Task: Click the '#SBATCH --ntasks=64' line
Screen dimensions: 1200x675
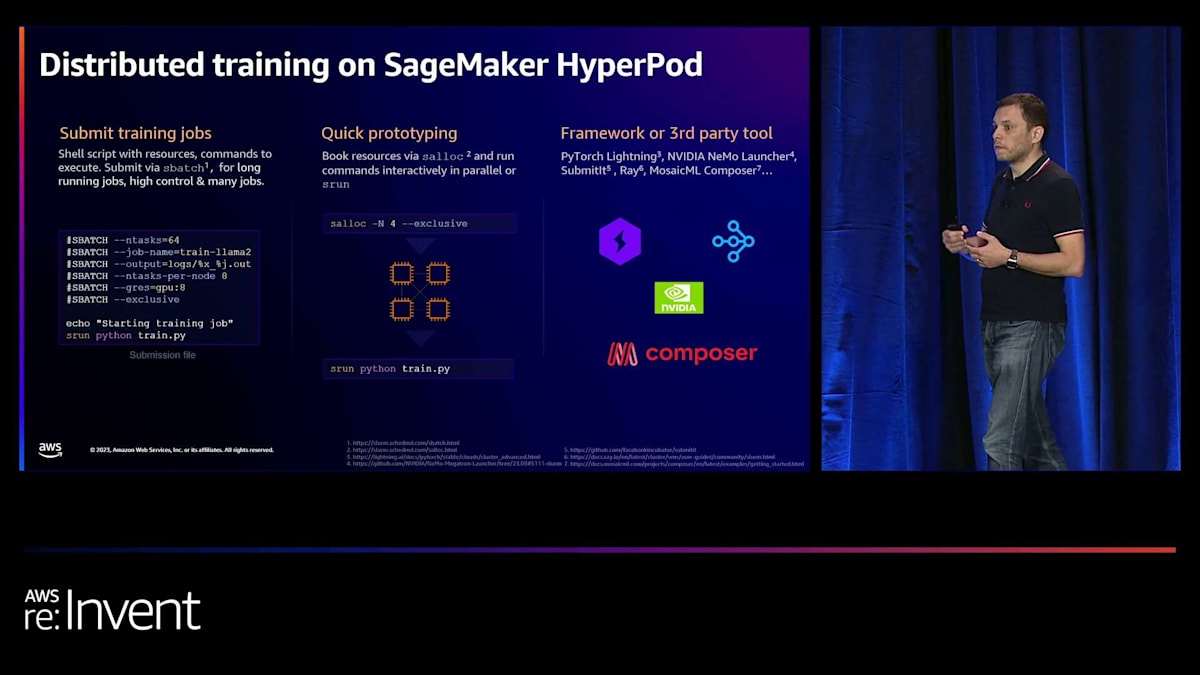Action: tap(123, 240)
